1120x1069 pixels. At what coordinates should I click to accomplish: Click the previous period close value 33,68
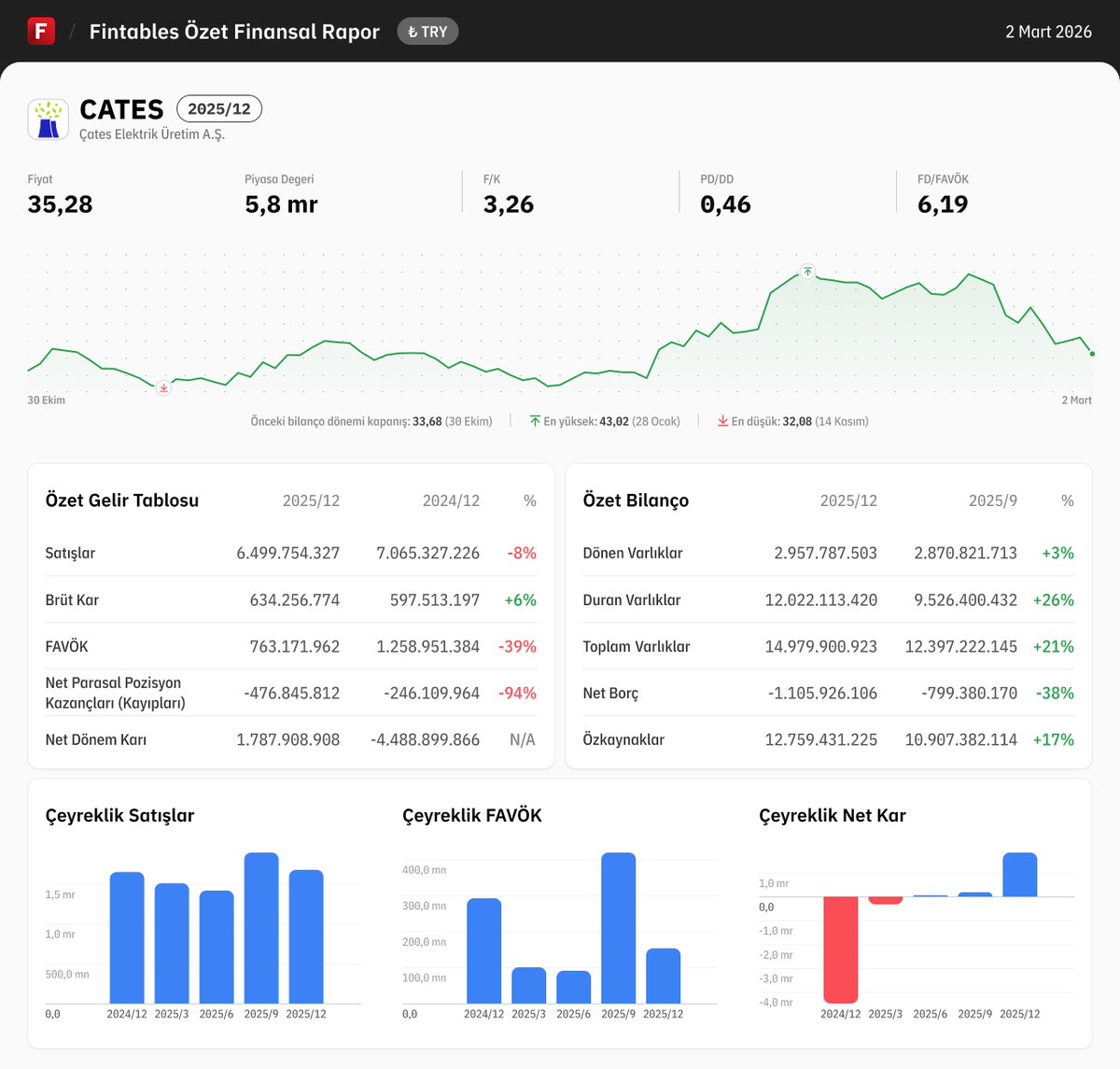(x=427, y=422)
